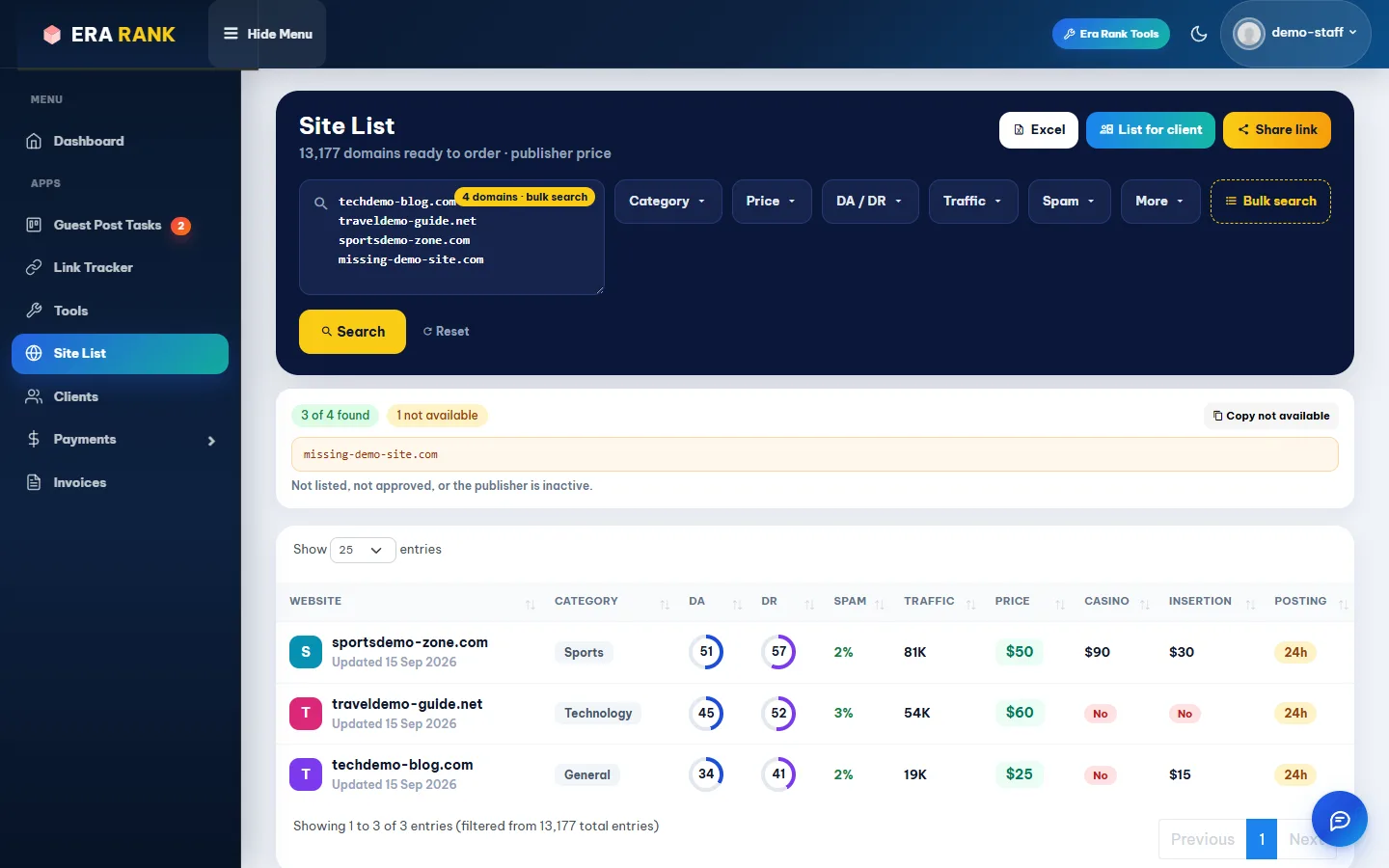This screenshot has height=868, width=1389.
Task: Click the DA 51 progress ring
Action: coord(706,652)
